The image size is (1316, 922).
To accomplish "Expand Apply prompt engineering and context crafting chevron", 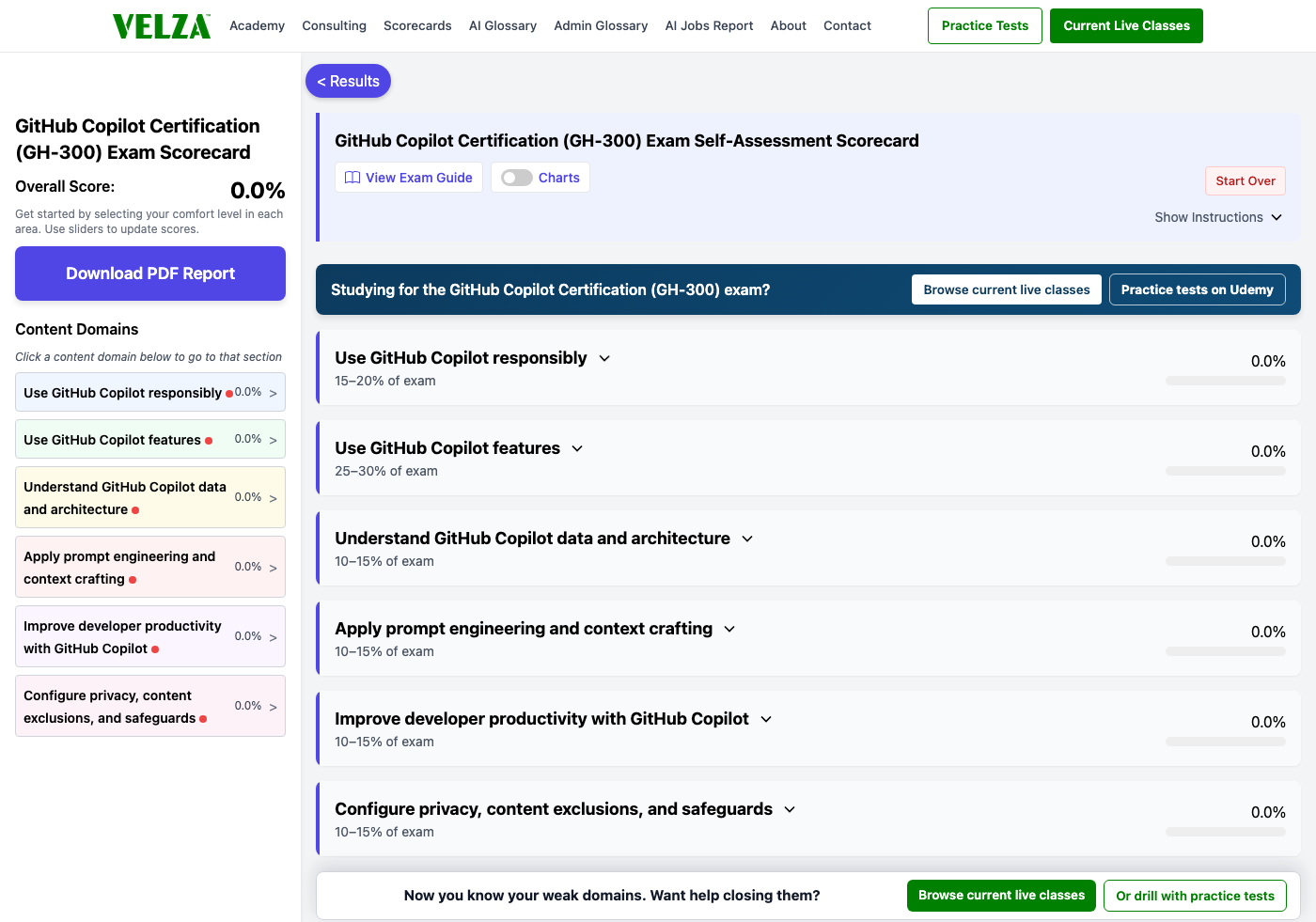I will (x=729, y=629).
